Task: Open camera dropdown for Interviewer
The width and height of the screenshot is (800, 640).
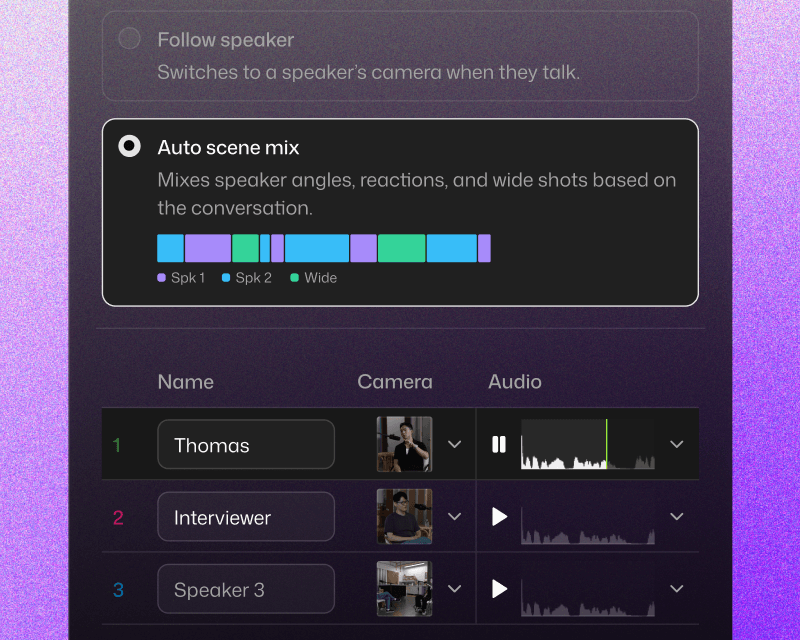Action: tap(454, 516)
